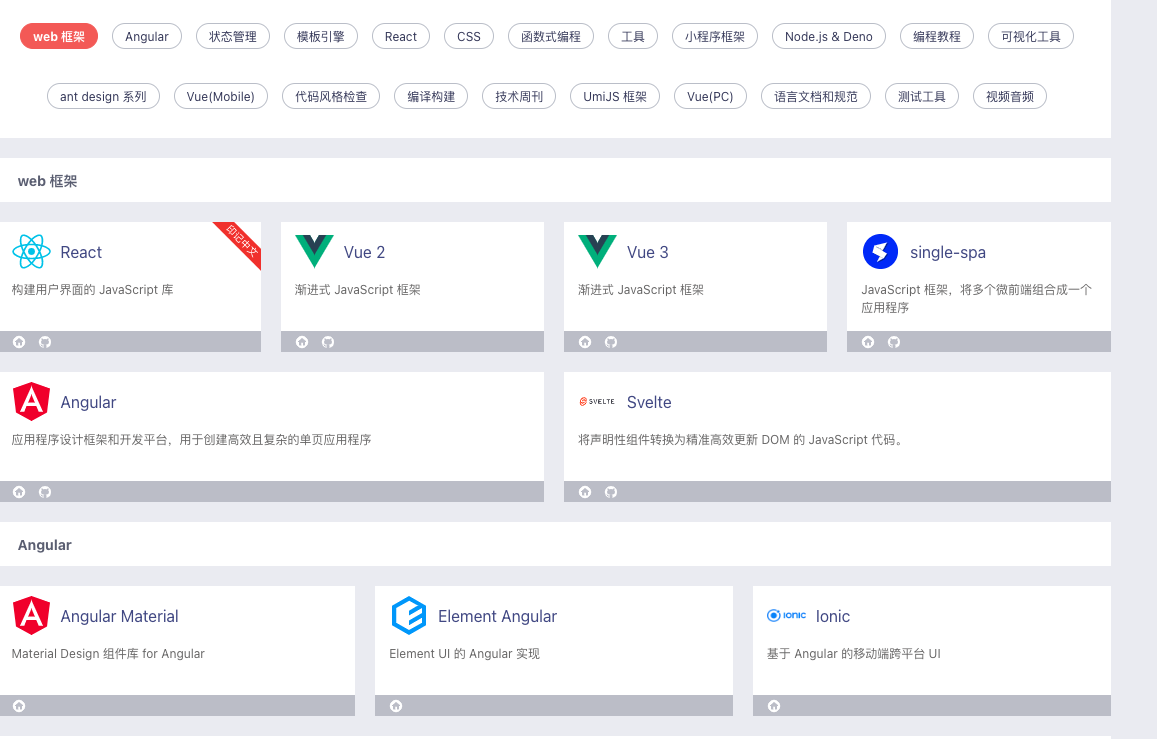
Task: Open the Angular card's GitHub icon
Action: 45,492
